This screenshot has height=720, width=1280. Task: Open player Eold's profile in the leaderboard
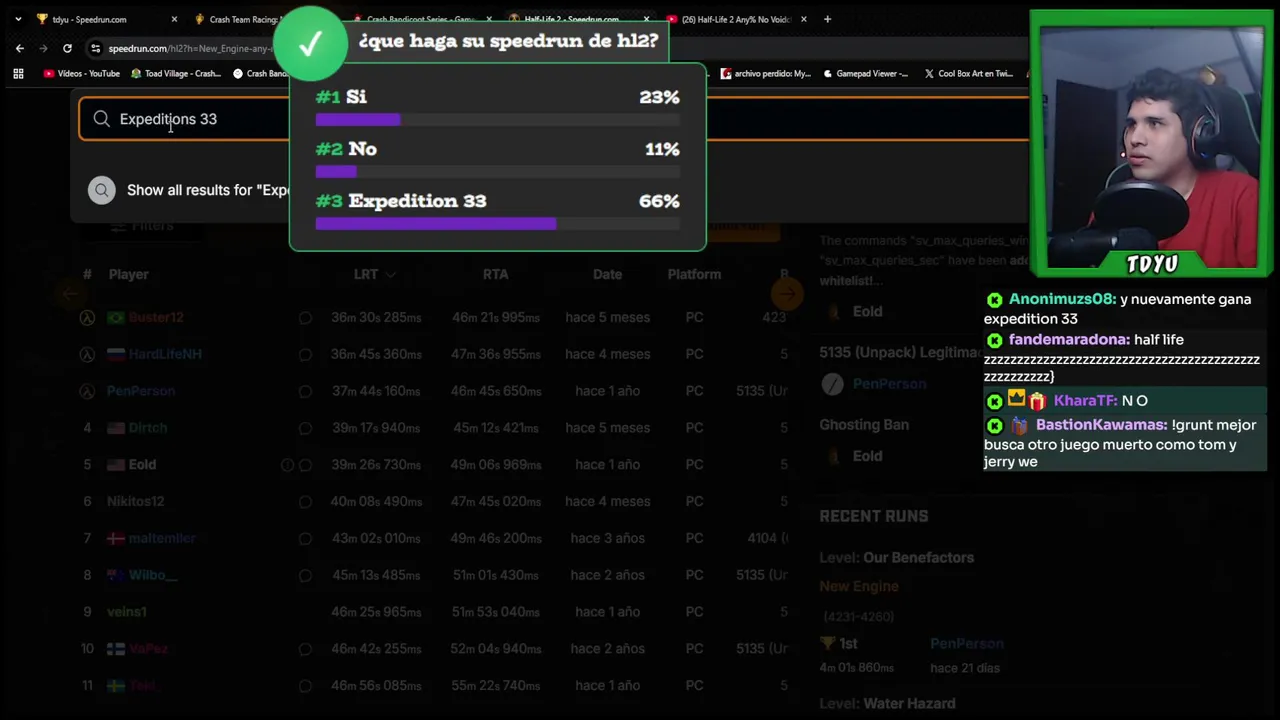[142, 464]
